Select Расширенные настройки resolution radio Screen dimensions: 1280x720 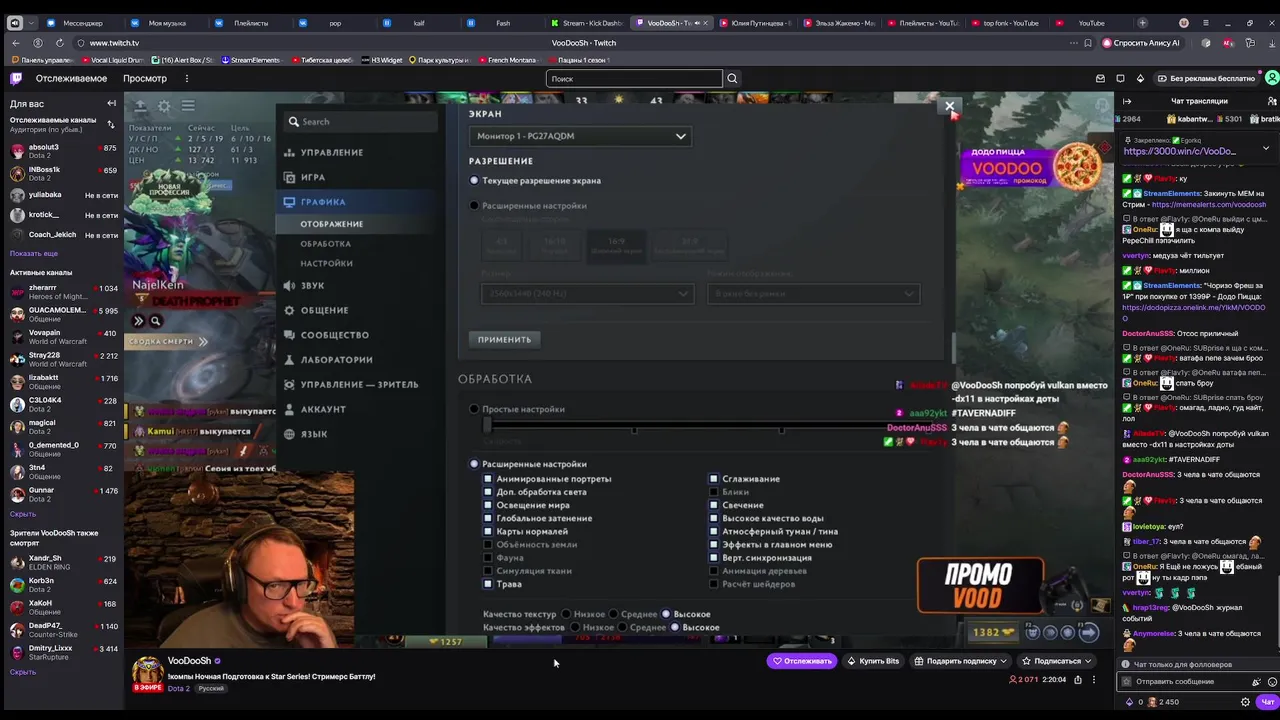(474, 205)
